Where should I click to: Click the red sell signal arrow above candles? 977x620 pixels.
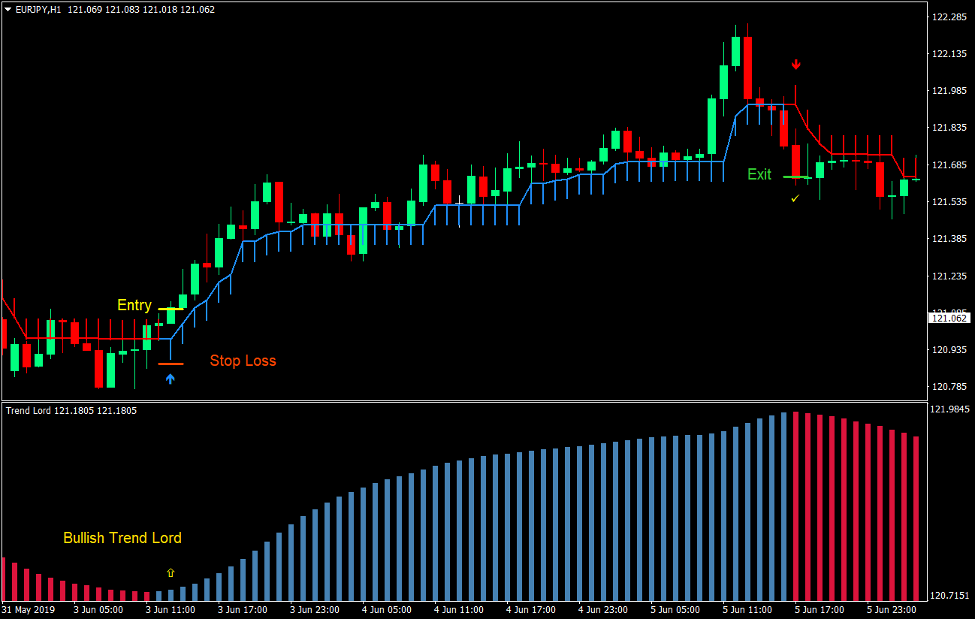coord(795,63)
